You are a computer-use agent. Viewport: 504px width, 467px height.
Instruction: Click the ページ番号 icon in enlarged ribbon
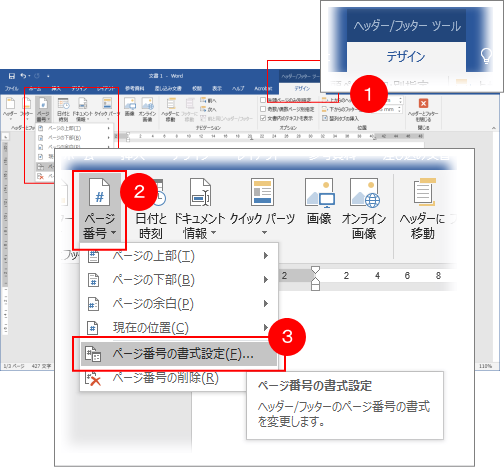click(99, 192)
